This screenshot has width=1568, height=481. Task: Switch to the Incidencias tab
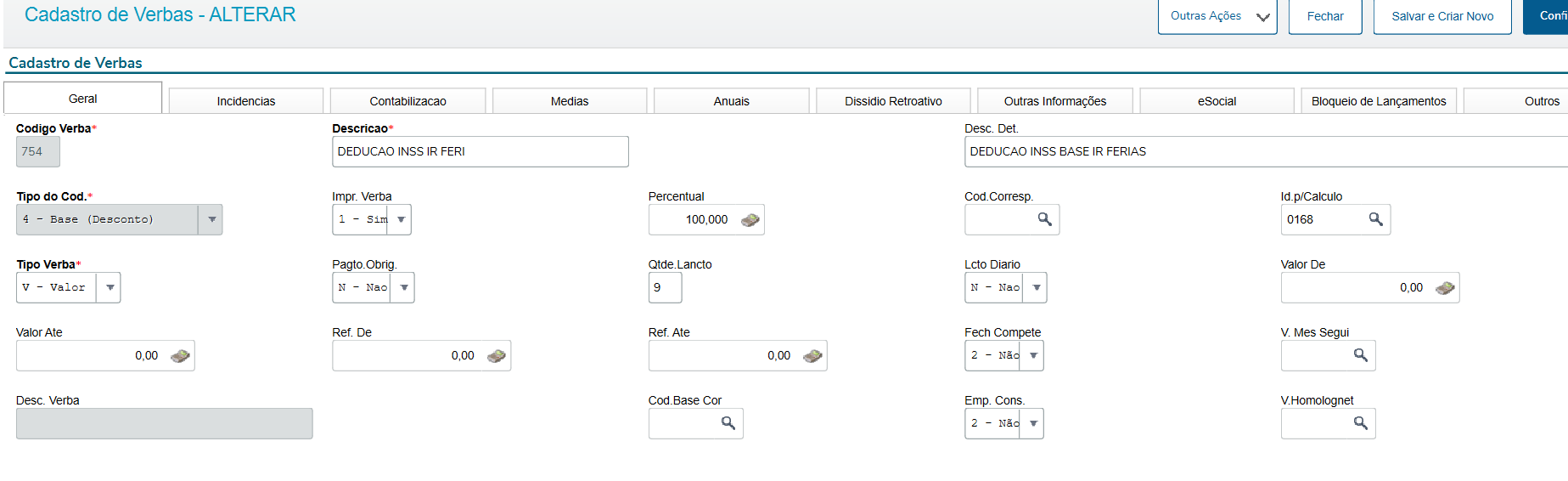(x=245, y=101)
